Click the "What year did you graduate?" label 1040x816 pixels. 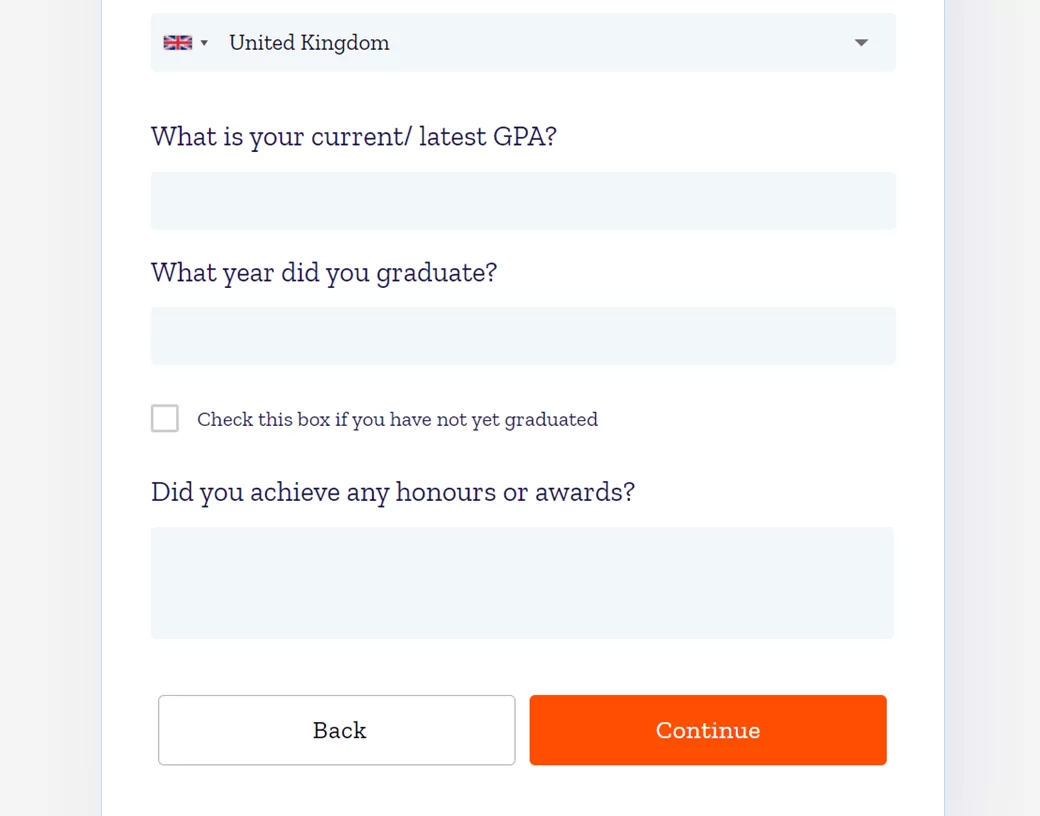(x=323, y=272)
